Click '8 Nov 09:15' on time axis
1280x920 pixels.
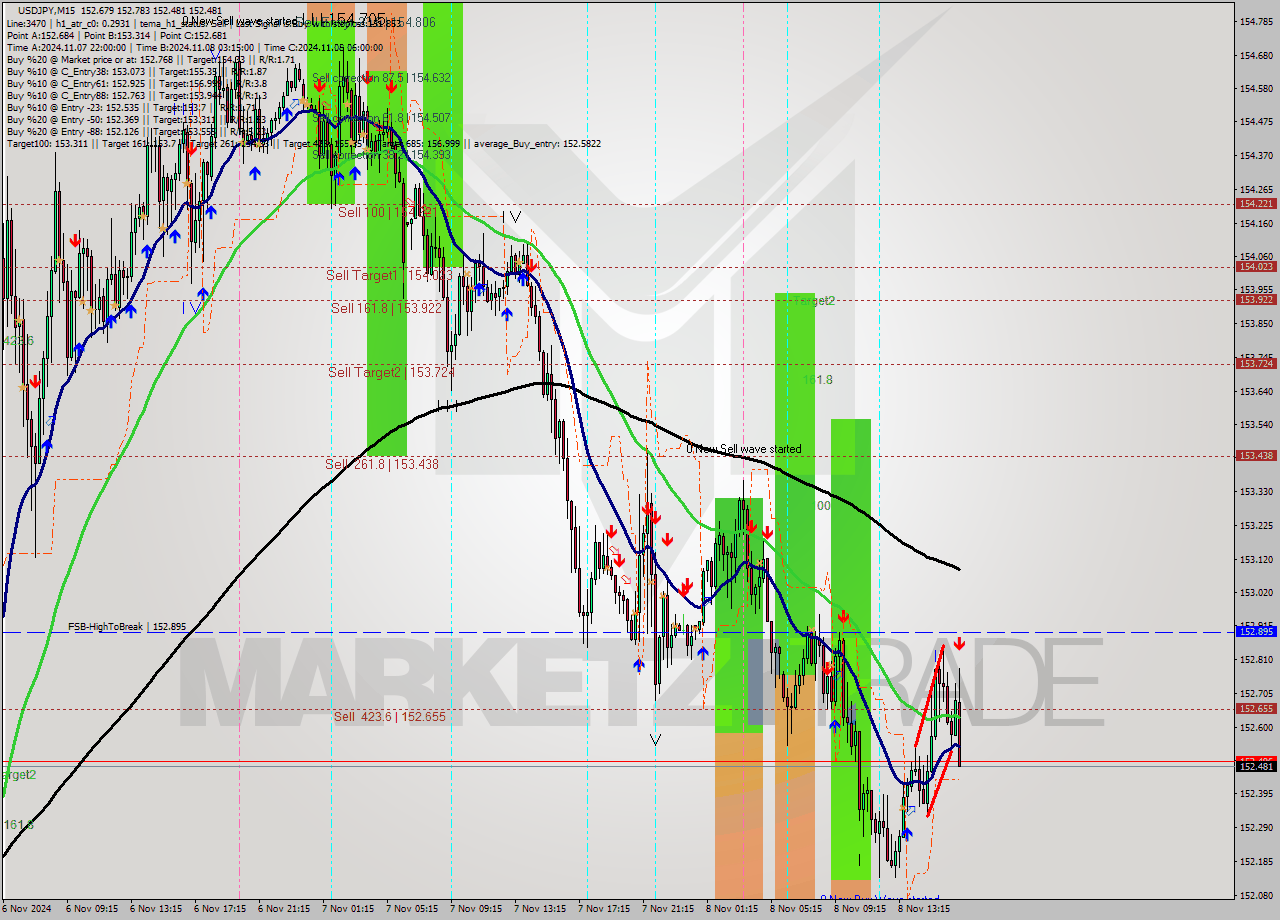(x=862, y=909)
